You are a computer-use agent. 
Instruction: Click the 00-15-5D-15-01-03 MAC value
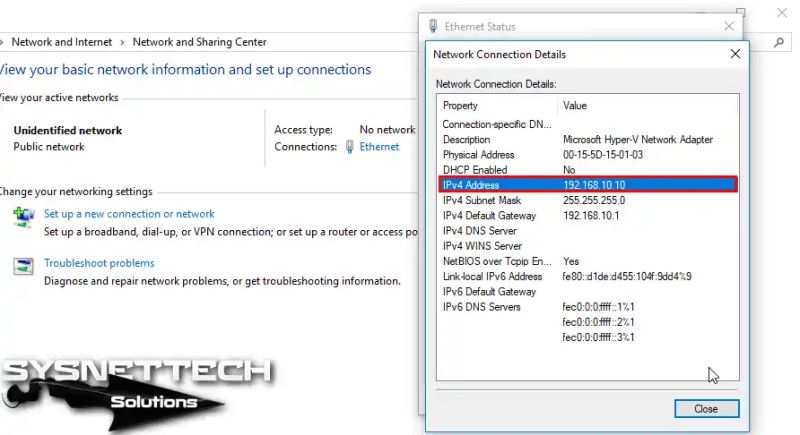[x=603, y=155]
